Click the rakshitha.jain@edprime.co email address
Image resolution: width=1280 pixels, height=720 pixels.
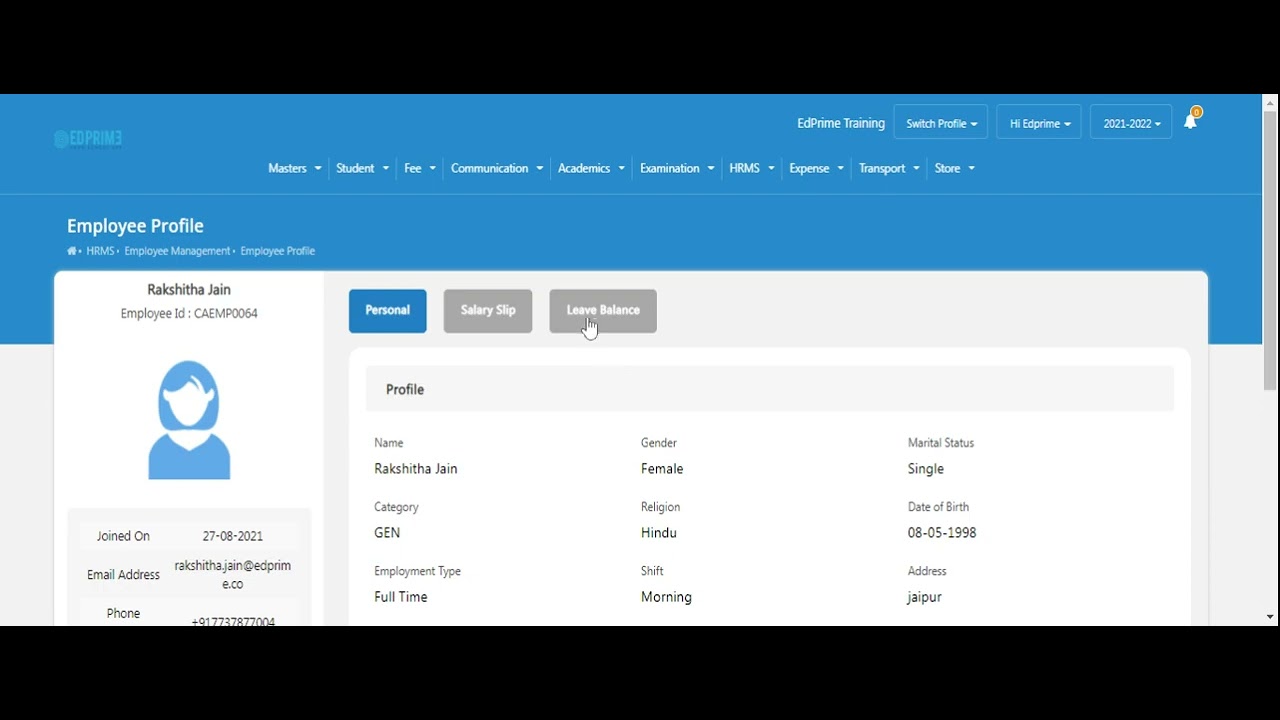click(233, 574)
